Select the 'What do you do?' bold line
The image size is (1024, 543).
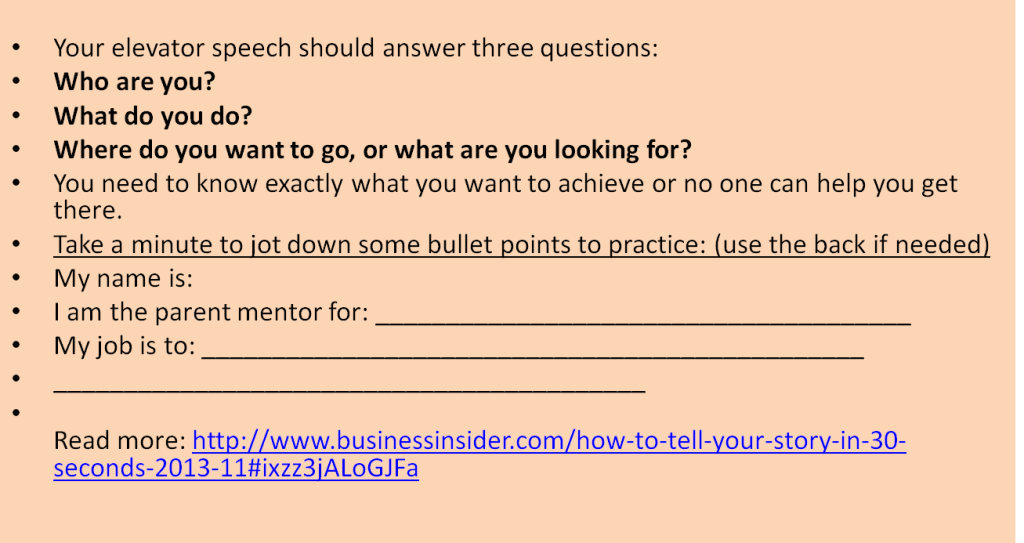[x=153, y=116]
